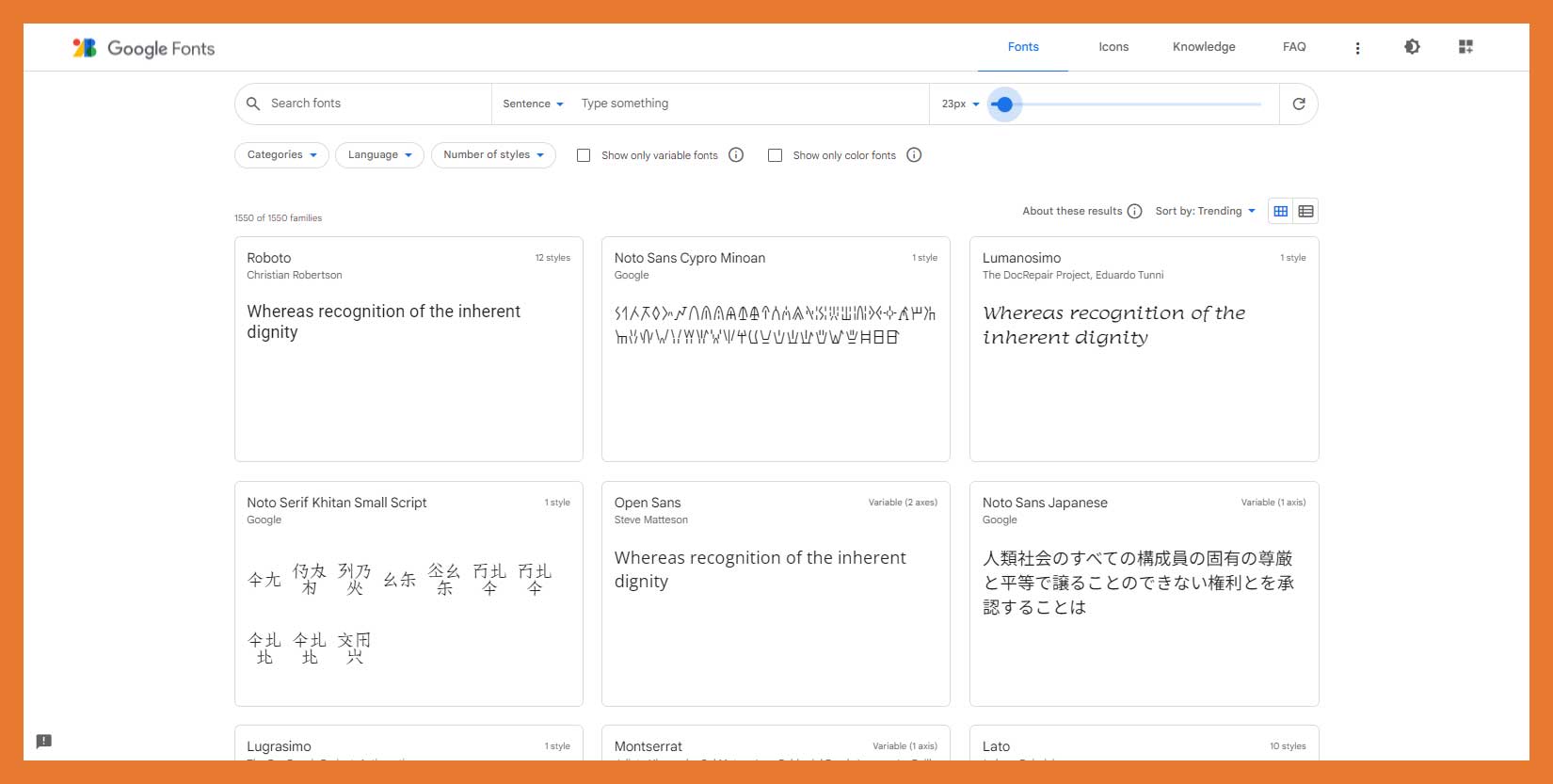
Task: Click the 1550 of 1550 families text
Action: [x=279, y=218]
